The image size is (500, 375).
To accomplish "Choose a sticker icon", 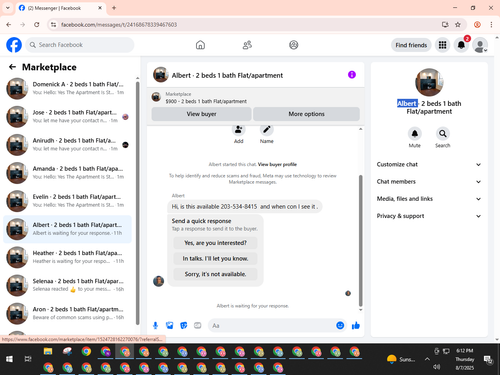I will [184, 325].
